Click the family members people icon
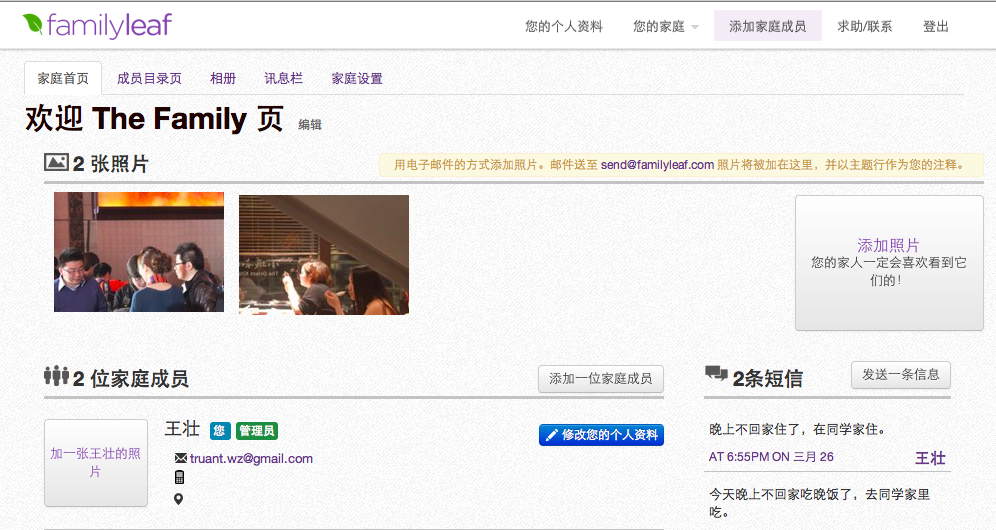 click(56, 376)
